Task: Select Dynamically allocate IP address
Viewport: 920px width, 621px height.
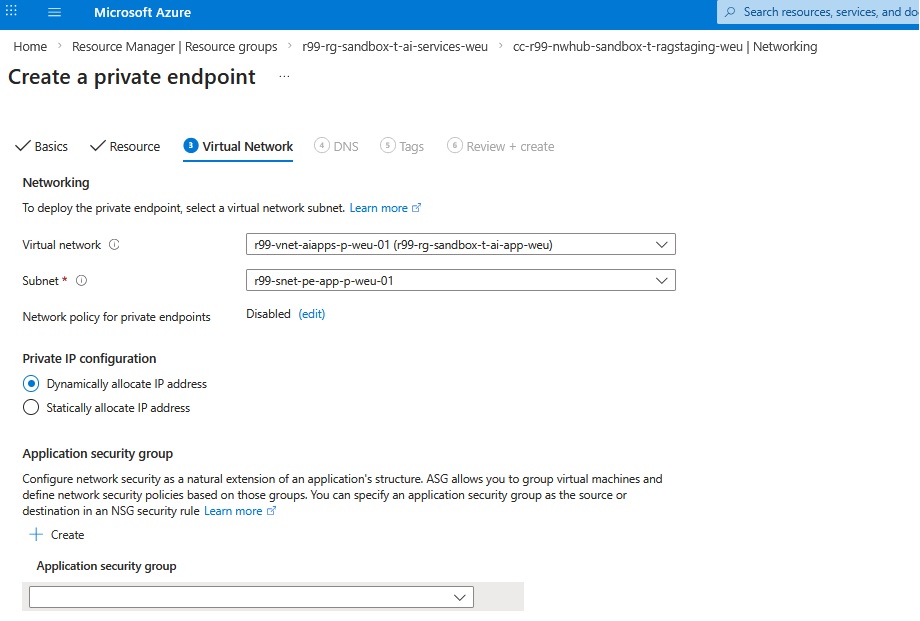Action: coord(30,383)
